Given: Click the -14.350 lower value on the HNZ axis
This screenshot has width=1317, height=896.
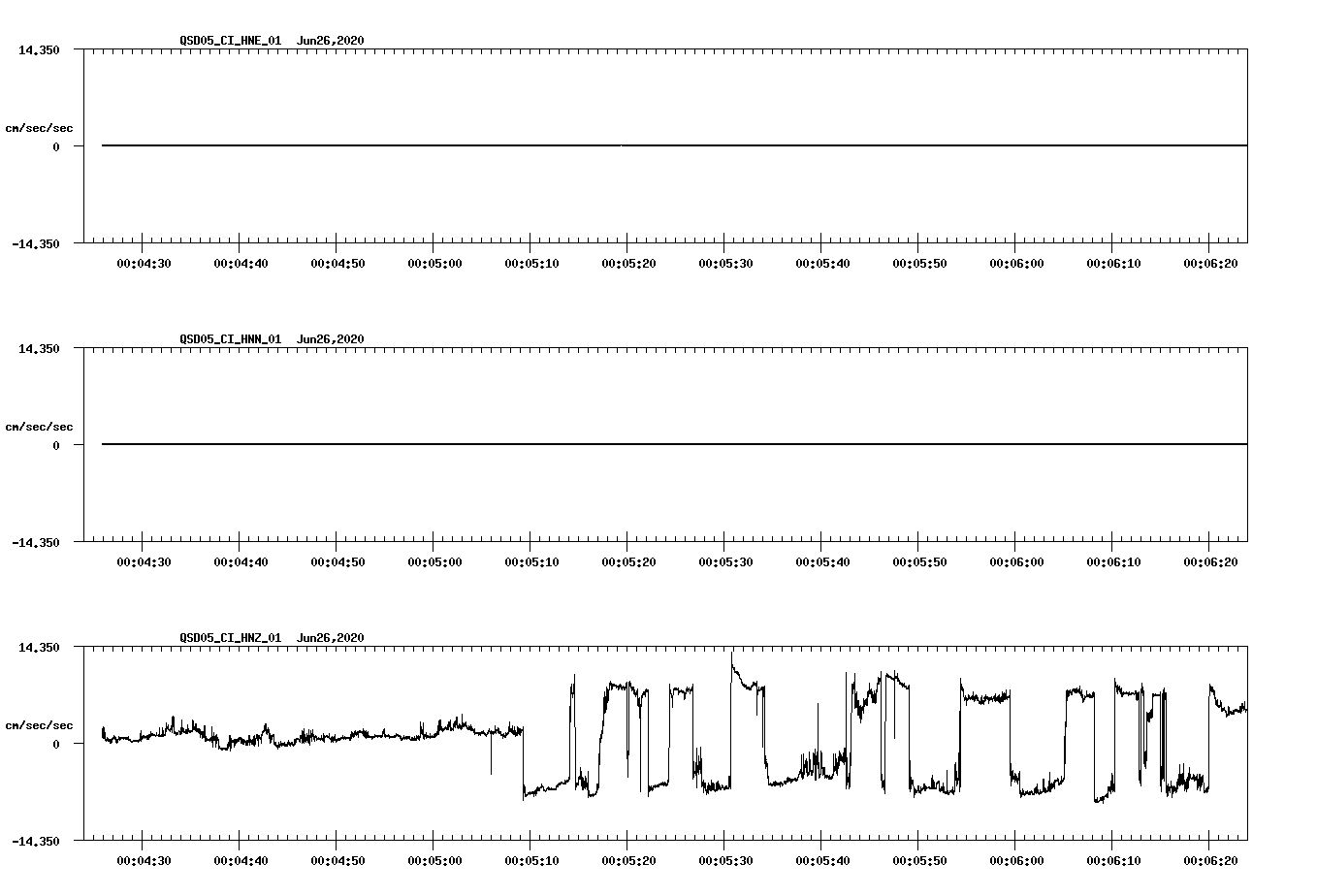Looking at the screenshot, I should point(36,841).
